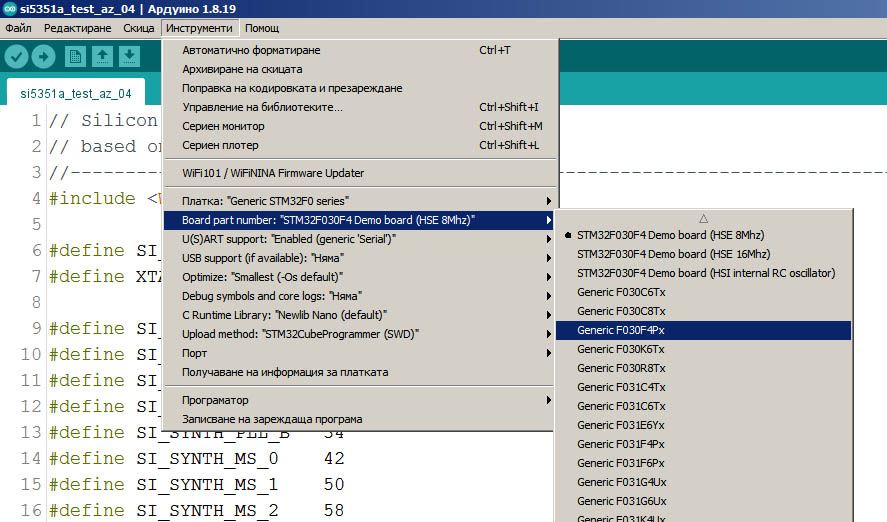Viewport: 887px width, 522px height.
Task: Open the Помощ menu
Action: pyautogui.click(x=262, y=28)
